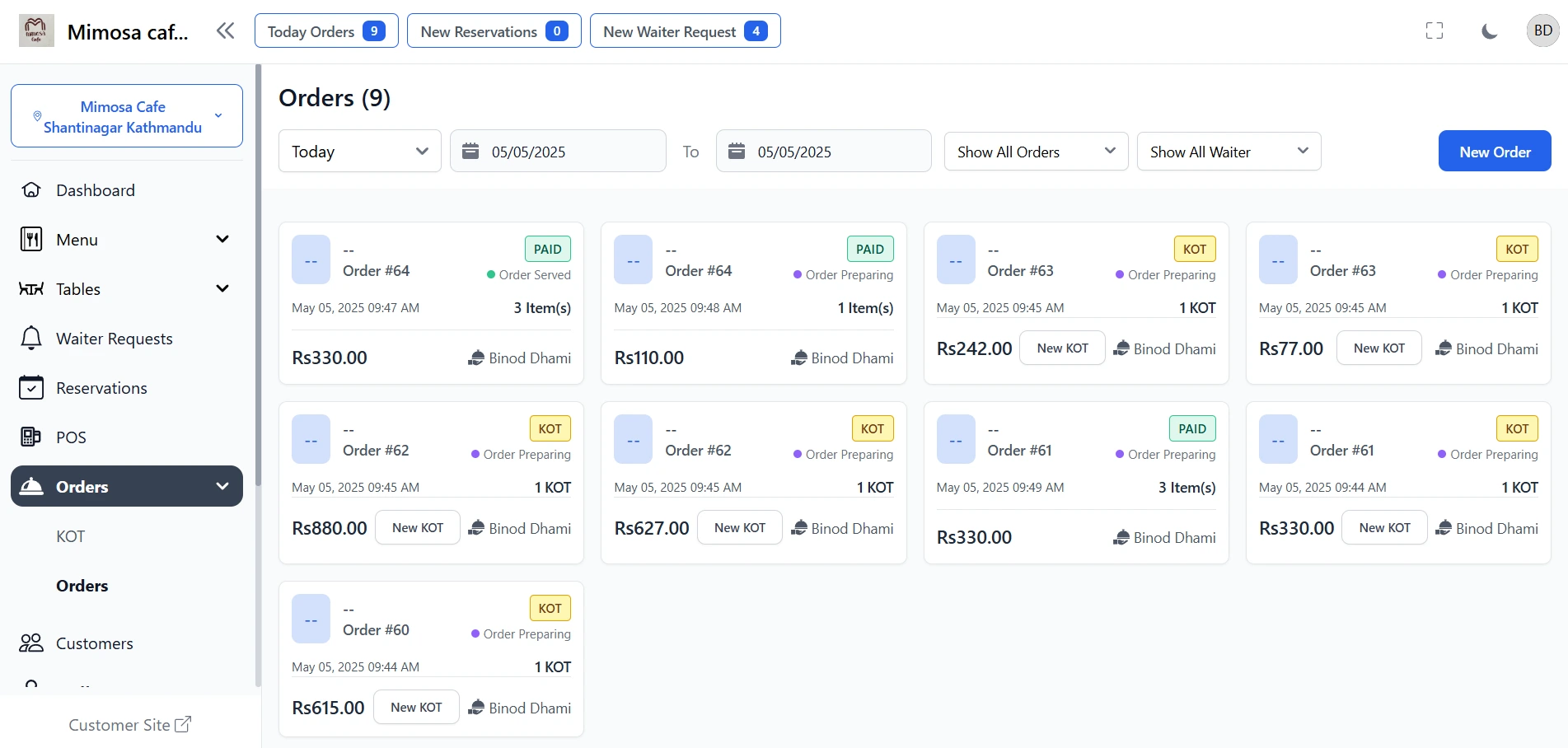Open the Show All Orders filter
Viewport: 1568px width, 748px height.
click(1035, 151)
